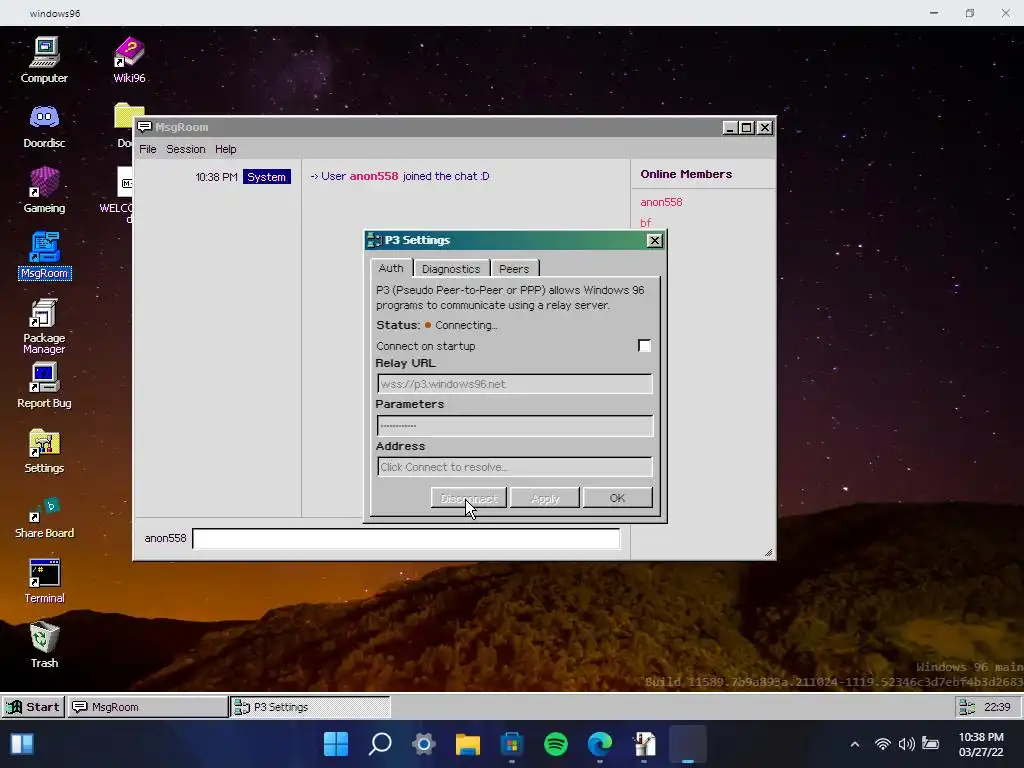This screenshot has height=768, width=1024.
Task: Click MsgRoom window resize grip
Action: (768, 552)
